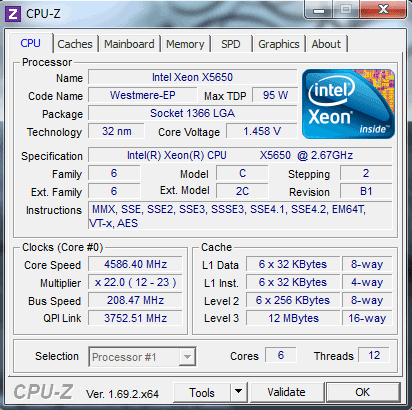Click the Core Speed value 4586.40 MHz
This screenshot has height=410, width=412.
tap(135, 264)
